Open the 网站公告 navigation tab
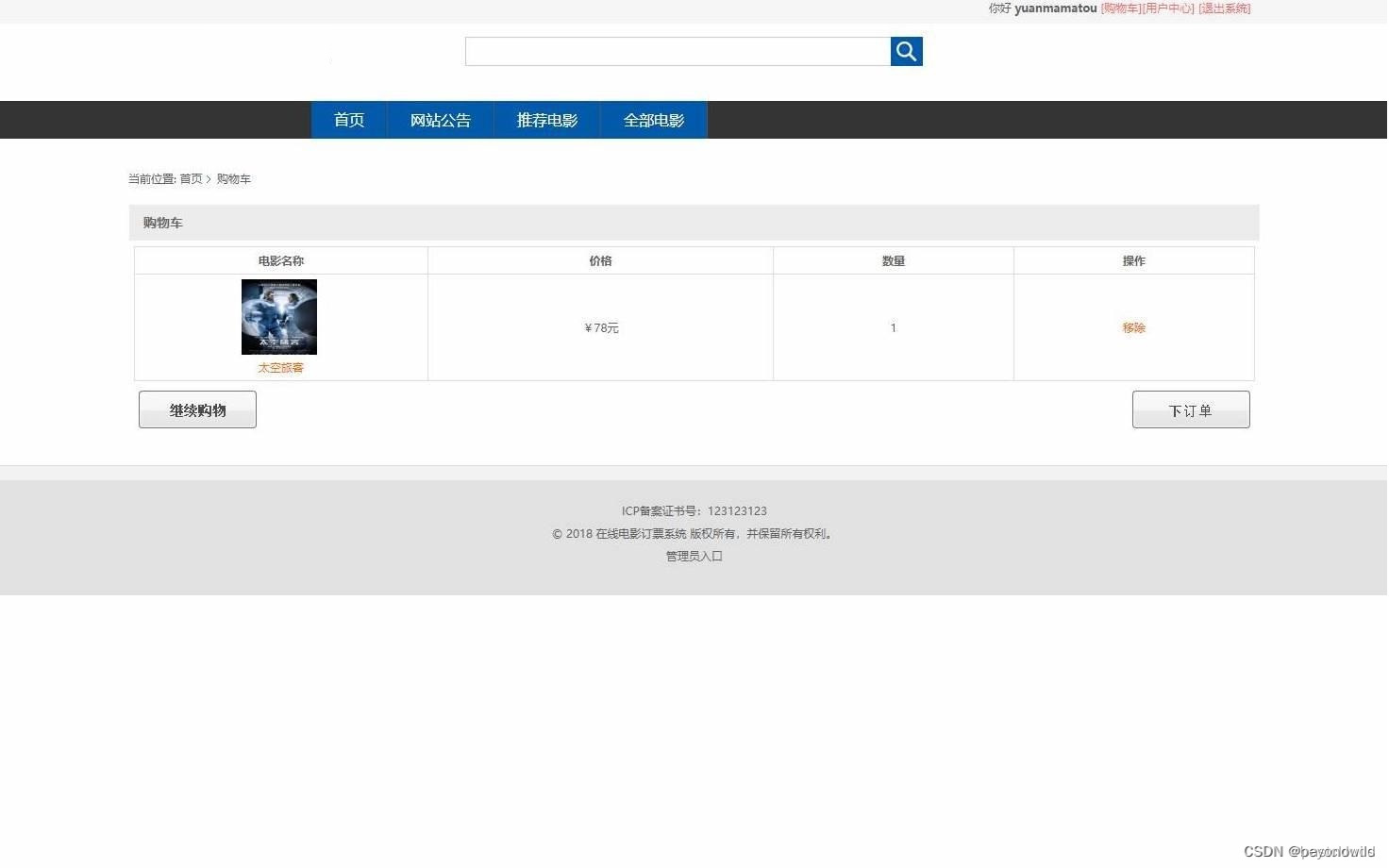 441,120
